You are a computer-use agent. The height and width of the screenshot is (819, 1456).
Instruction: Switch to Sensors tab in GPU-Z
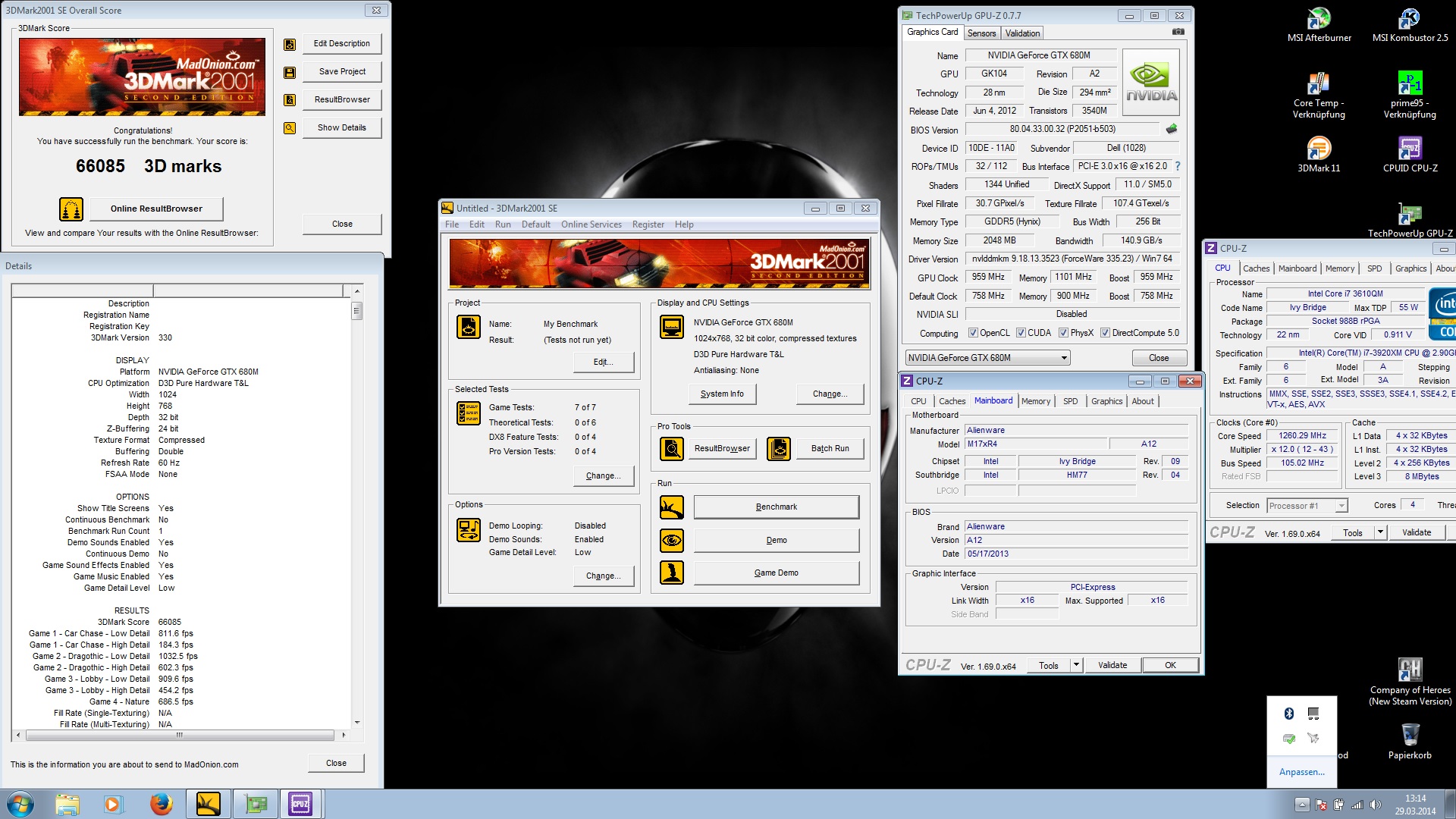[981, 33]
